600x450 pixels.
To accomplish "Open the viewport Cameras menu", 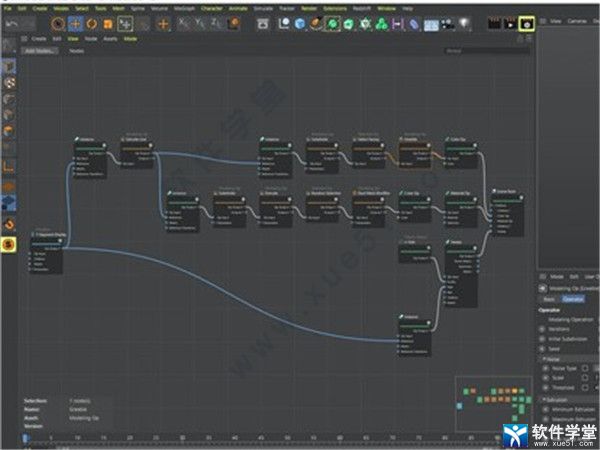I will tap(577, 21).
